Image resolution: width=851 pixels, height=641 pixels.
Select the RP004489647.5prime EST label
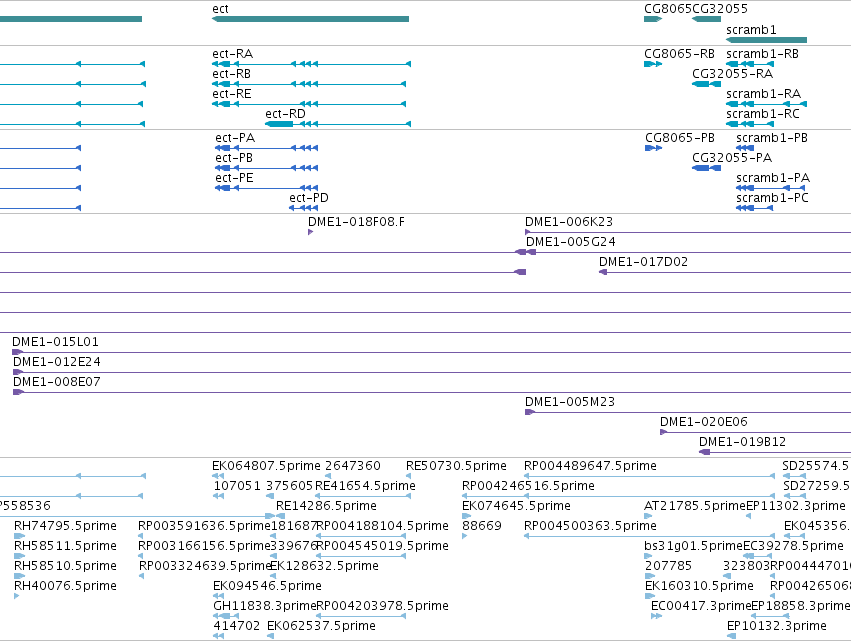pyautogui.click(x=590, y=466)
